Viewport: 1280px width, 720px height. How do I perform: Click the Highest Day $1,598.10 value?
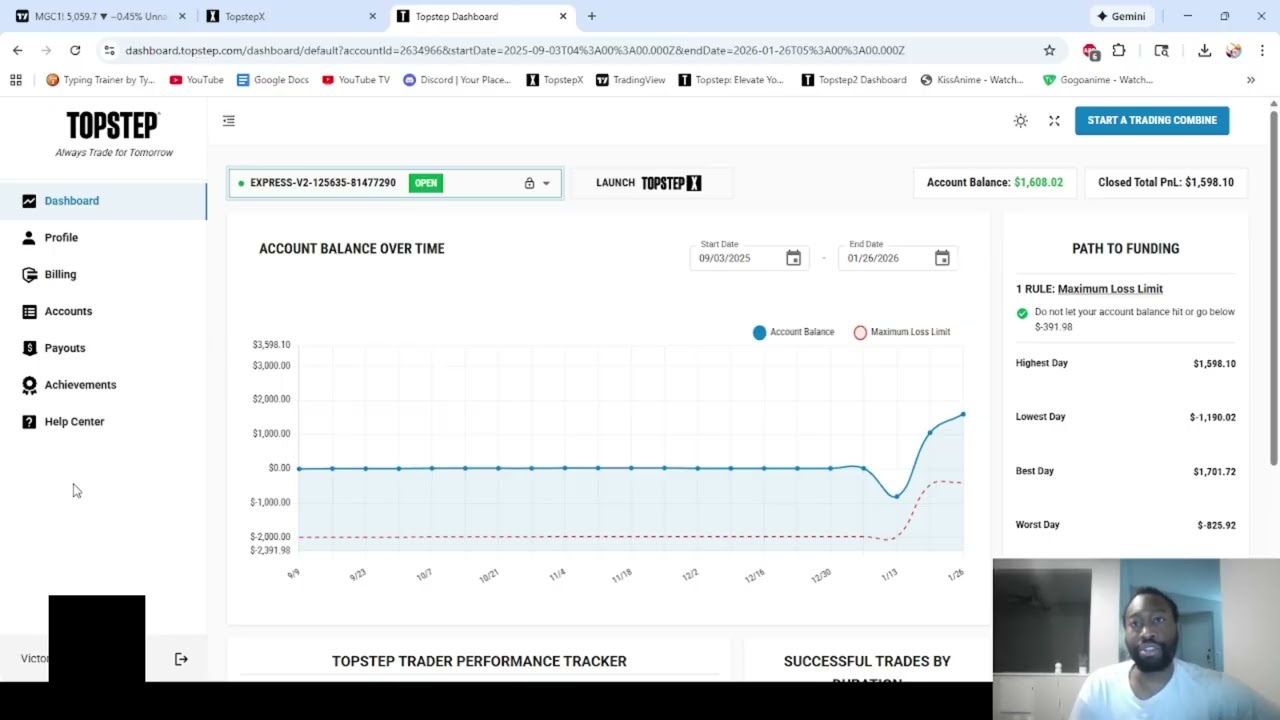tap(1214, 364)
